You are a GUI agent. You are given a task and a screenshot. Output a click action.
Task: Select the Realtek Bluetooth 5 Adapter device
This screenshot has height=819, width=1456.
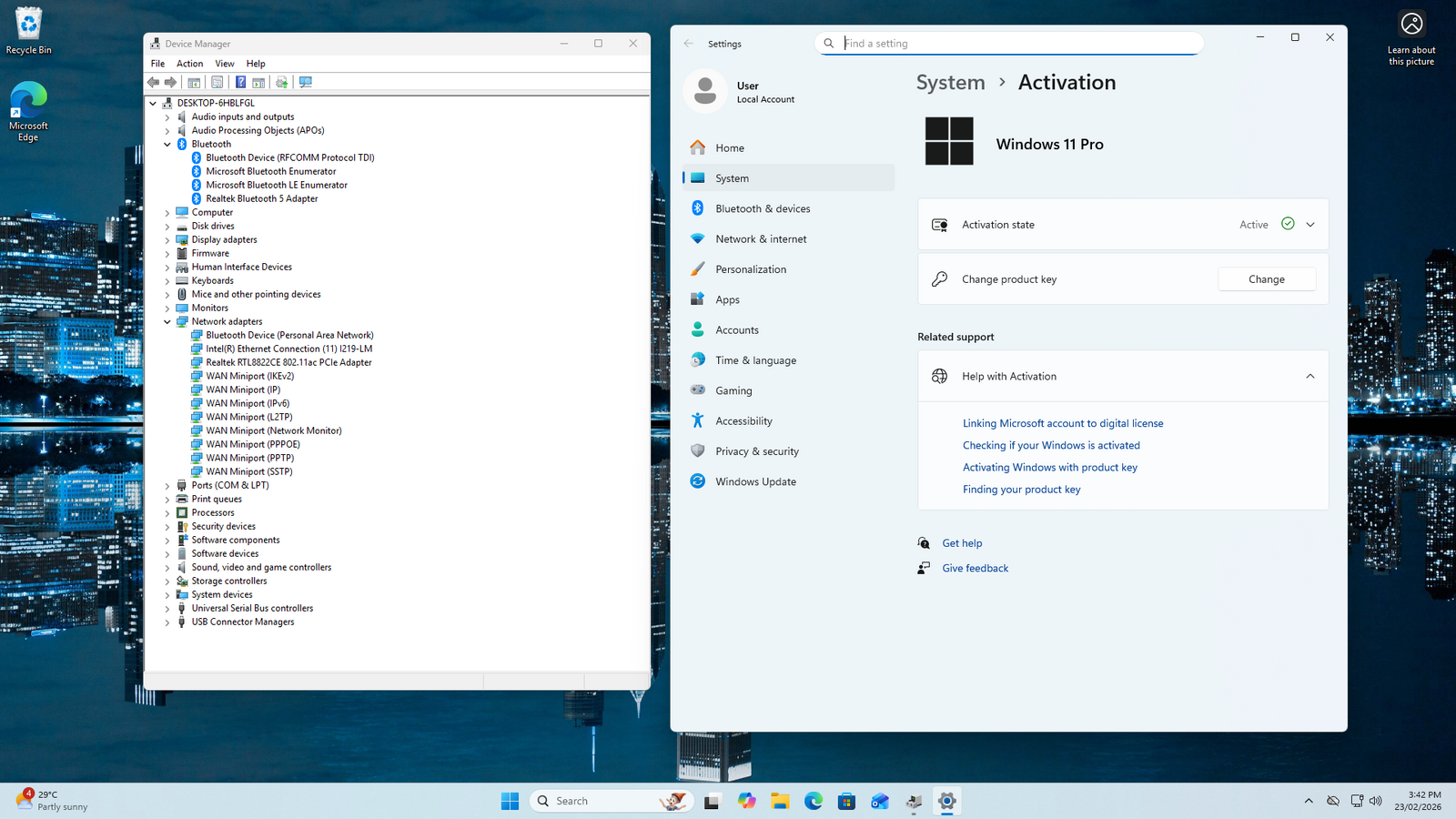click(261, 198)
